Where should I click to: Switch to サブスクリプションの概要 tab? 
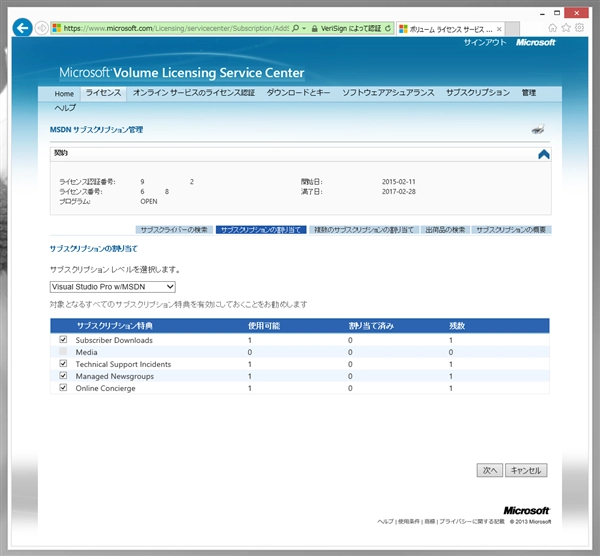(x=511, y=230)
